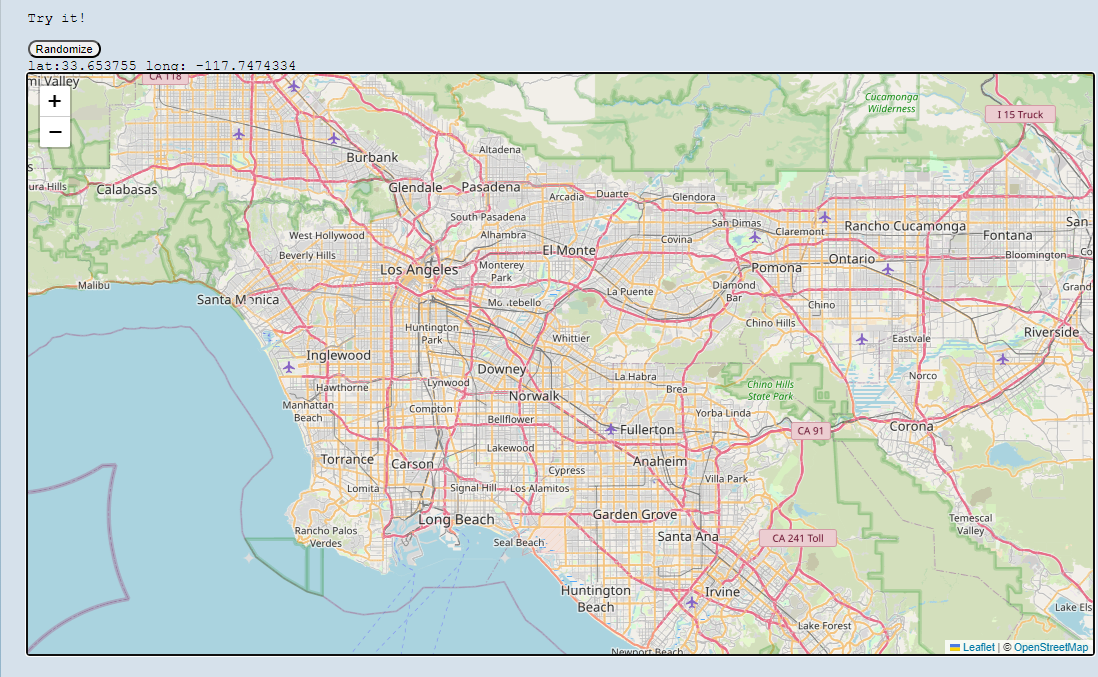The width and height of the screenshot is (1098, 677).
Task: Select the I 15 Truck route label
Action: (x=1019, y=115)
